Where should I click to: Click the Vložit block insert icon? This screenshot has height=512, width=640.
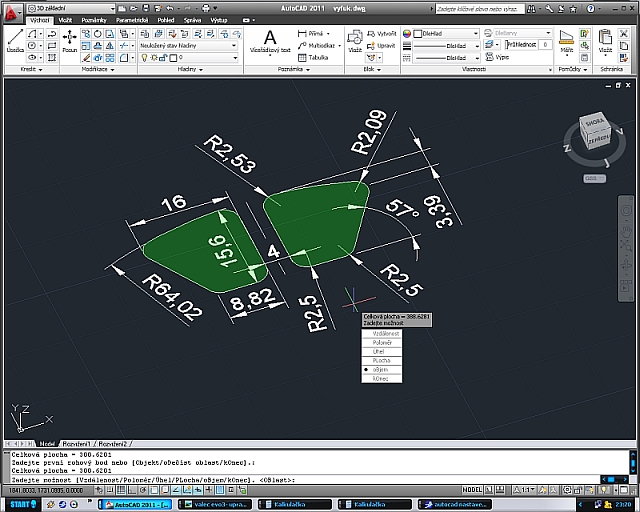[355, 41]
